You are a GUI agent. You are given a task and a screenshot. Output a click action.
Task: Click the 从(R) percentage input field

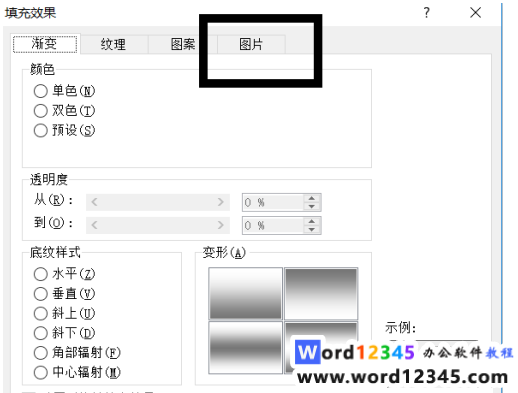click(x=273, y=202)
